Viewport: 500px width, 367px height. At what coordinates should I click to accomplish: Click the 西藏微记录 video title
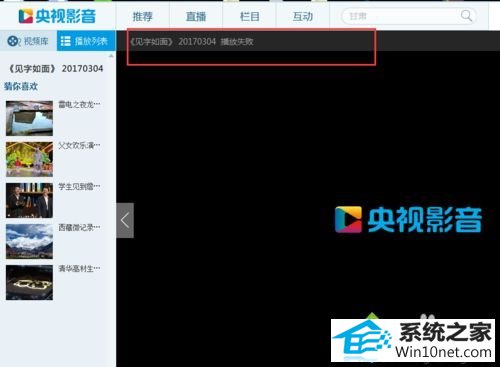point(79,227)
